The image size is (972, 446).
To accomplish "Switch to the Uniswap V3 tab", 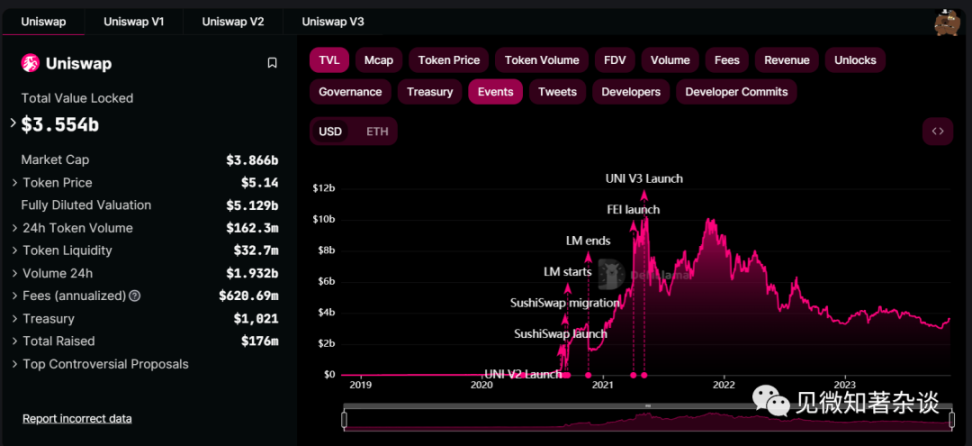I will [333, 21].
